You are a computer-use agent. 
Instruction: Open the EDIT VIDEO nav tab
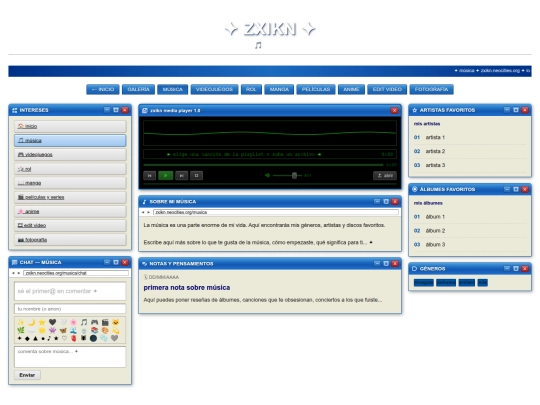387,90
